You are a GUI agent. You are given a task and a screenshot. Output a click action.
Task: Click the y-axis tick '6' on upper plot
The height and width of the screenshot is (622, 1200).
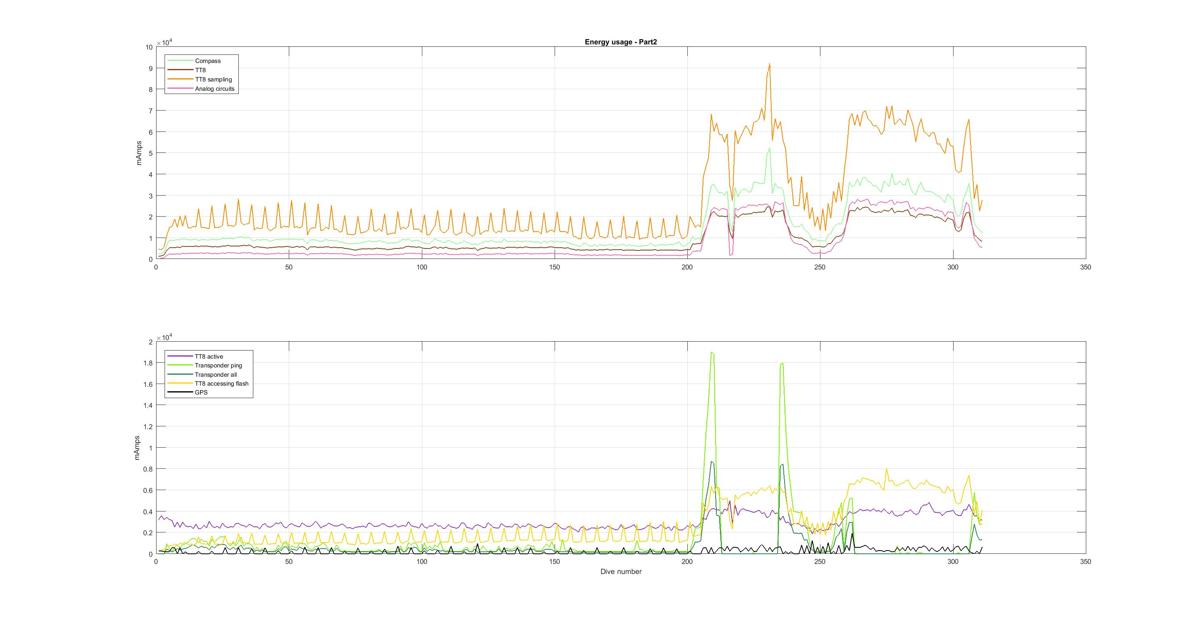click(x=151, y=132)
